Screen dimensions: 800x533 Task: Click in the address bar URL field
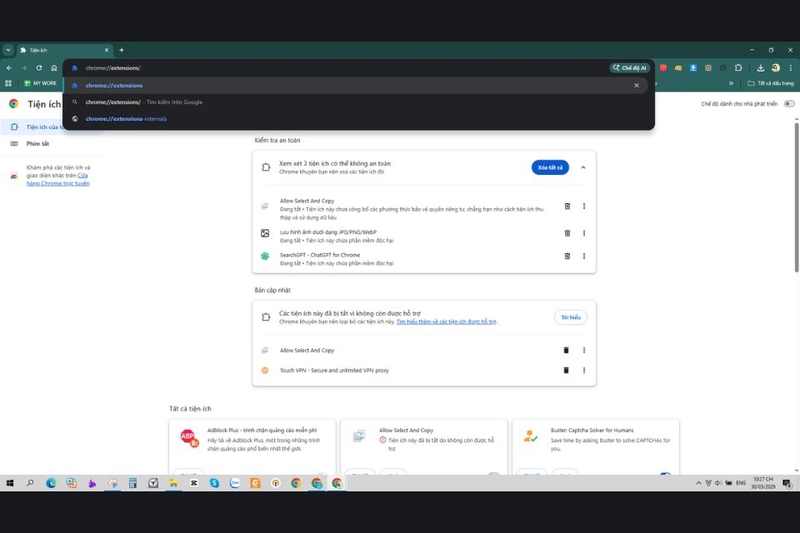point(337,68)
